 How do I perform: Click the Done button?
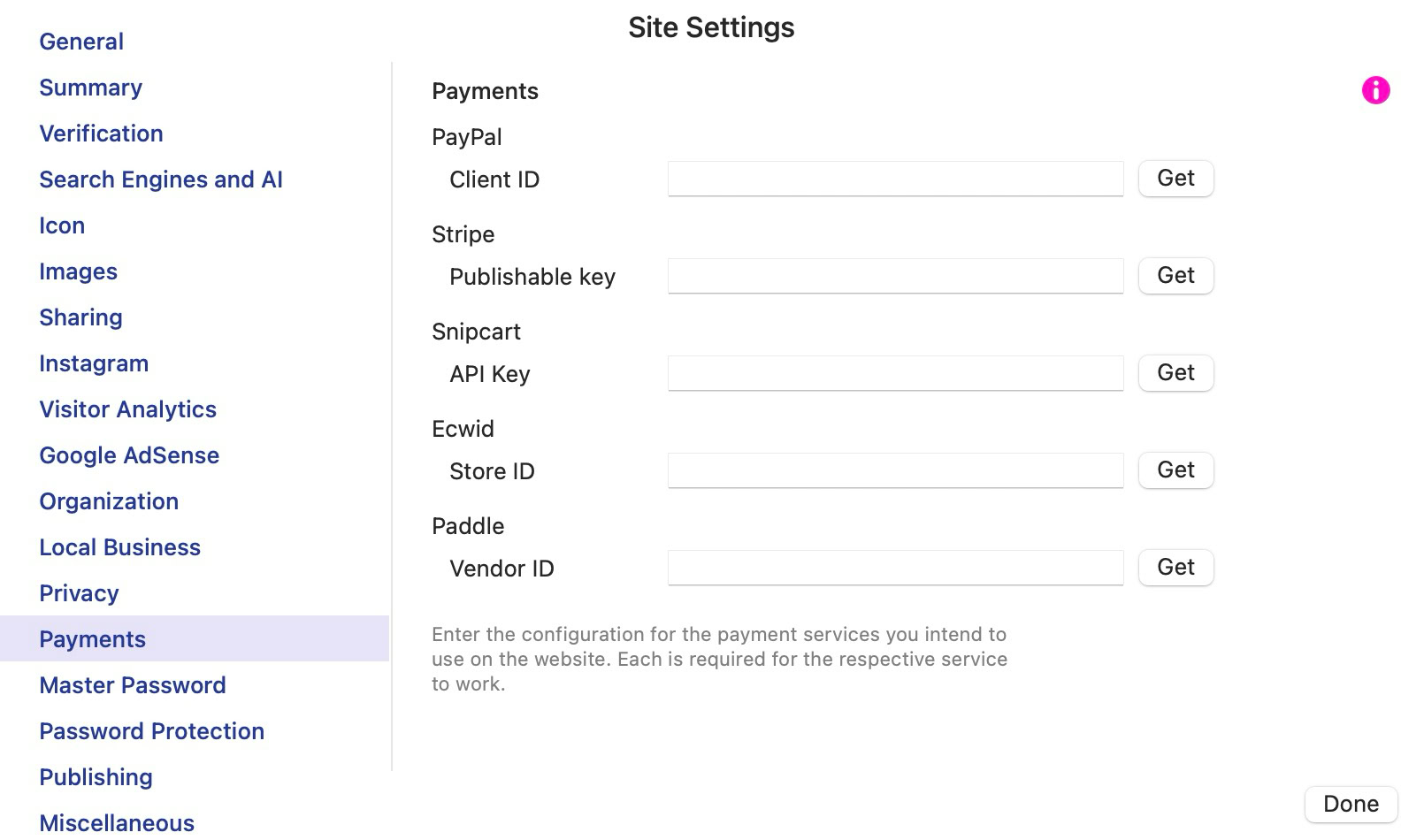click(1351, 804)
